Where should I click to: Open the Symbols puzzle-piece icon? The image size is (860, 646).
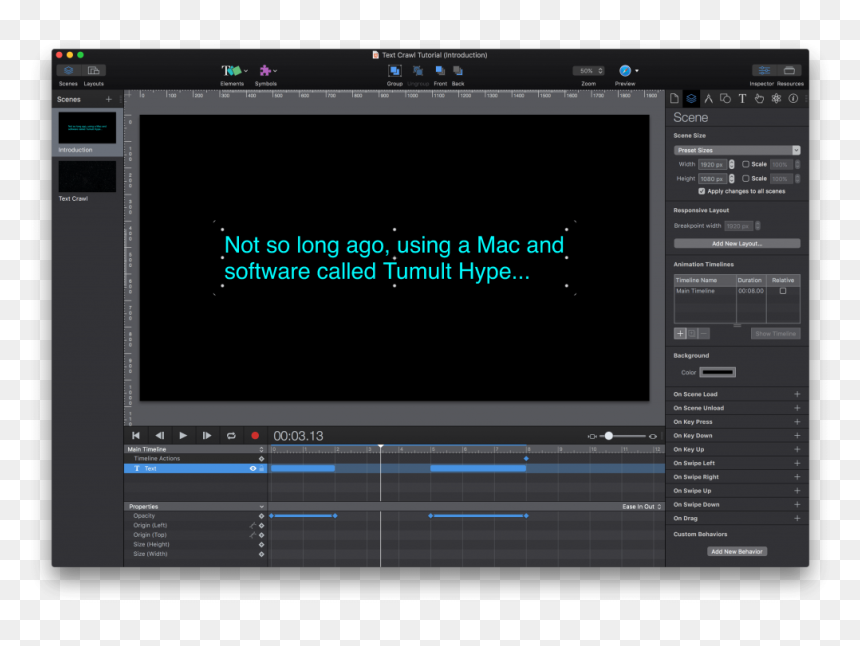tap(265, 71)
